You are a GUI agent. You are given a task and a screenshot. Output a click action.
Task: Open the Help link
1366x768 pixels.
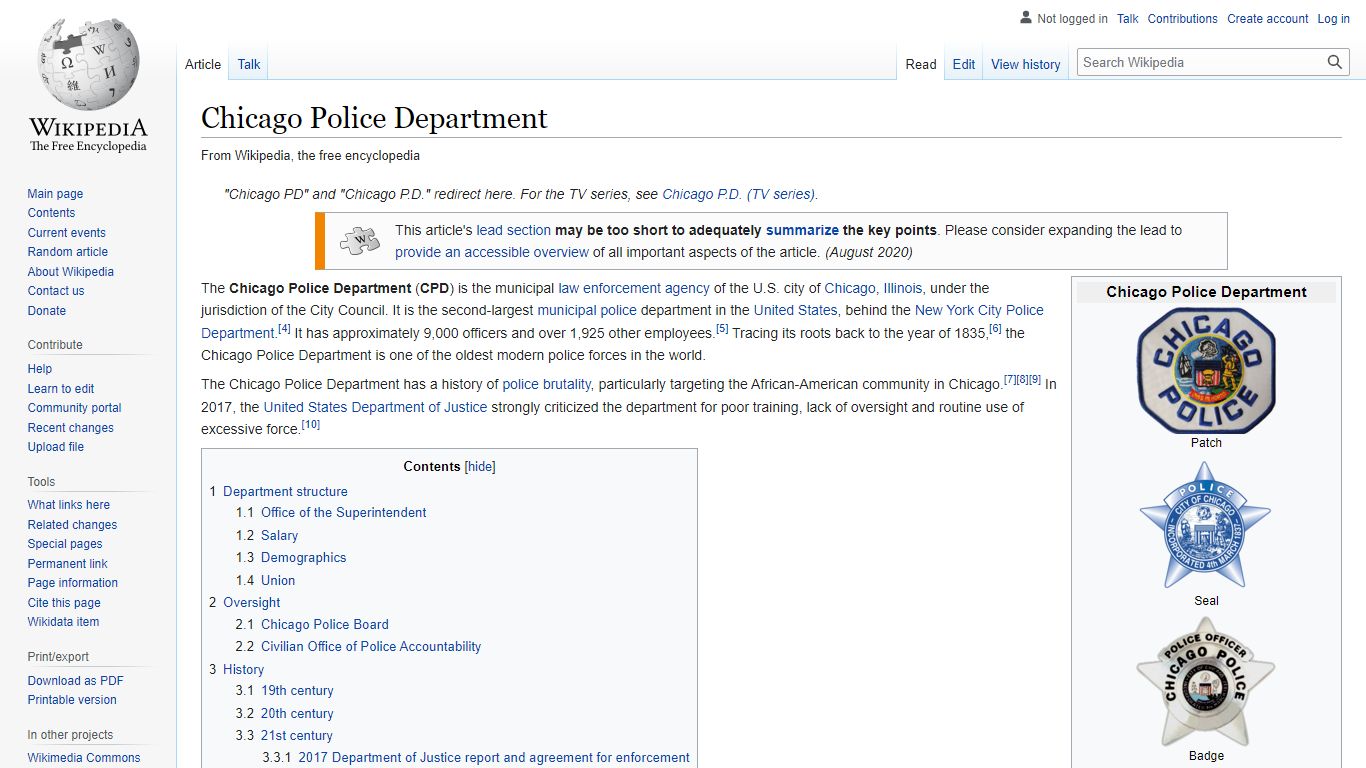pos(40,369)
